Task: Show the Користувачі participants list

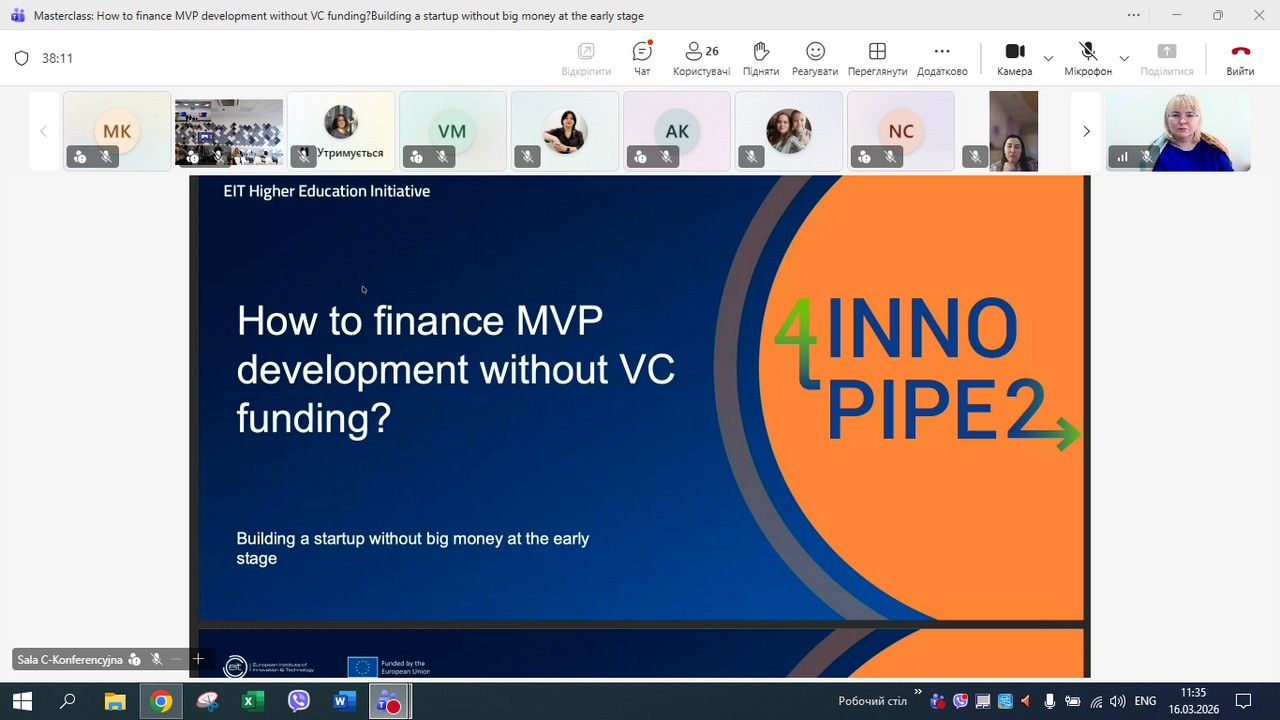Action: tap(701, 58)
